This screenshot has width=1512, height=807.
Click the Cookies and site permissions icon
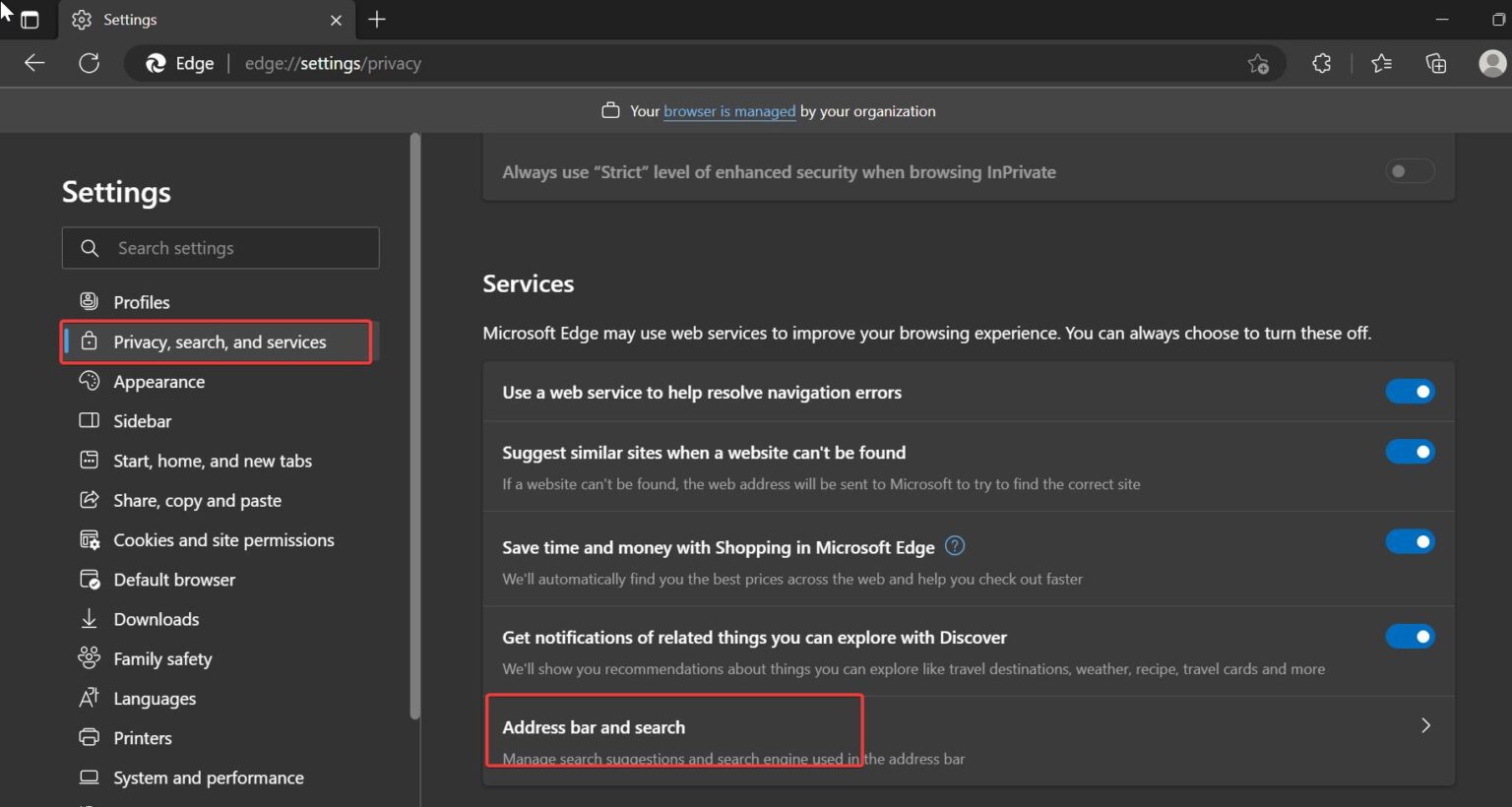pyautogui.click(x=89, y=539)
